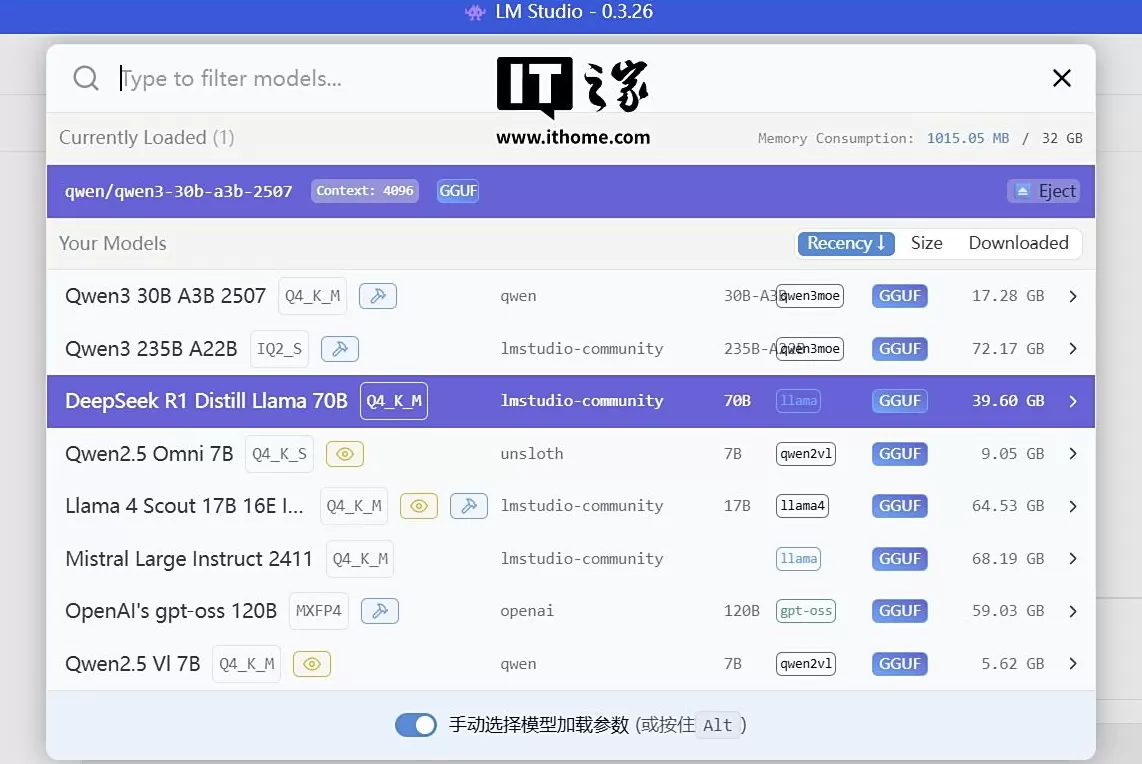This screenshot has width=1142, height=764.
Task: Eject the loaded qwen3-30b-a3b-2507 model
Action: click(x=1044, y=191)
